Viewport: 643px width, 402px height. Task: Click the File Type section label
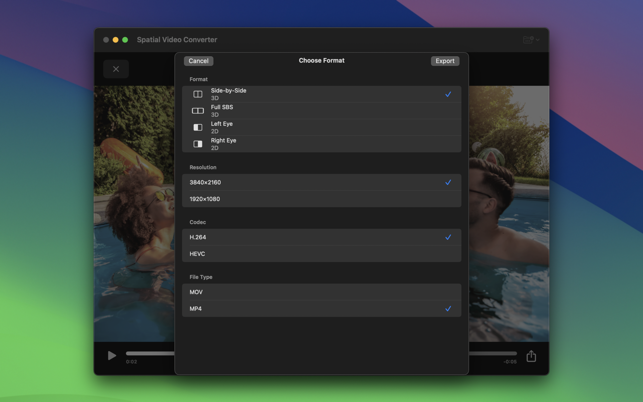click(x=201, y=277)
